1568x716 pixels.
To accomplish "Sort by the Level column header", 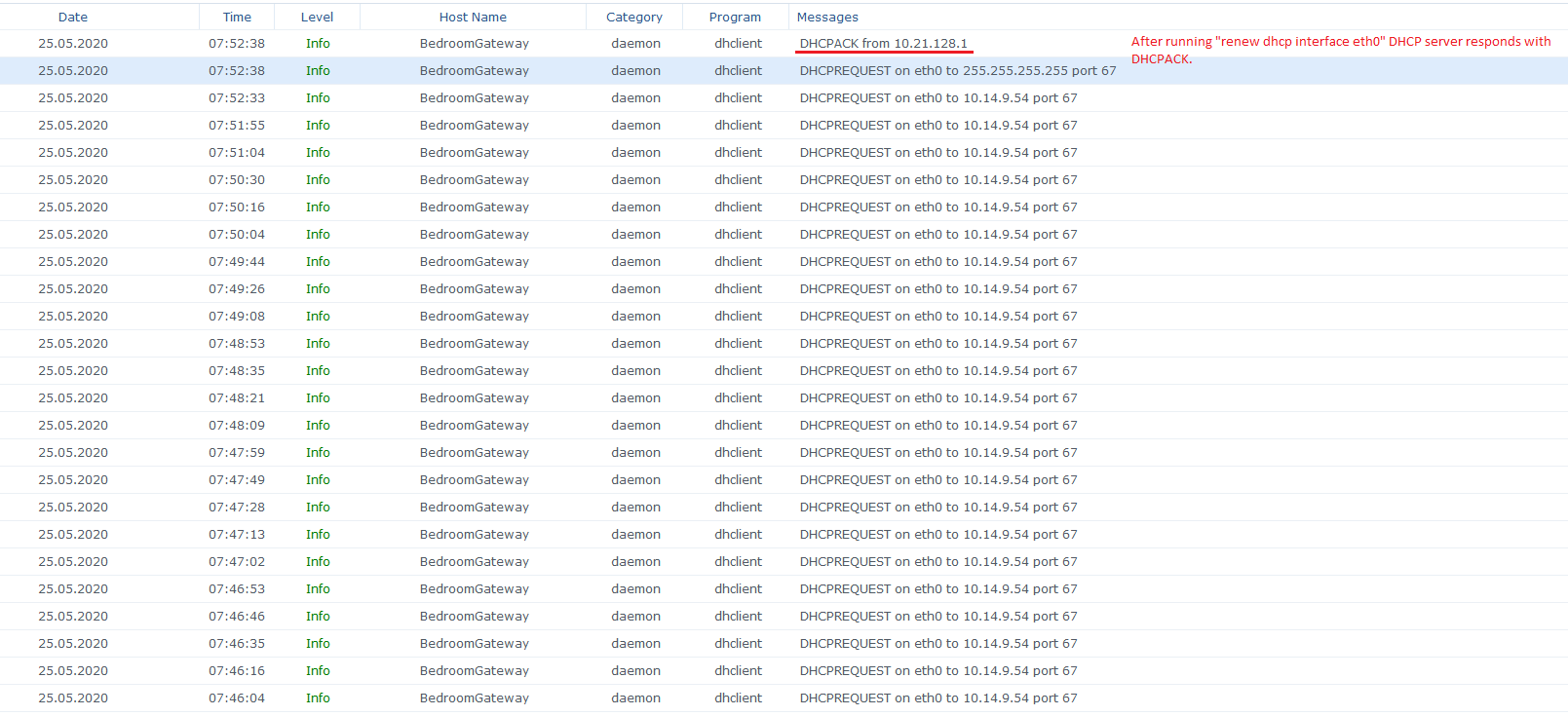I will tap(317, 17).
